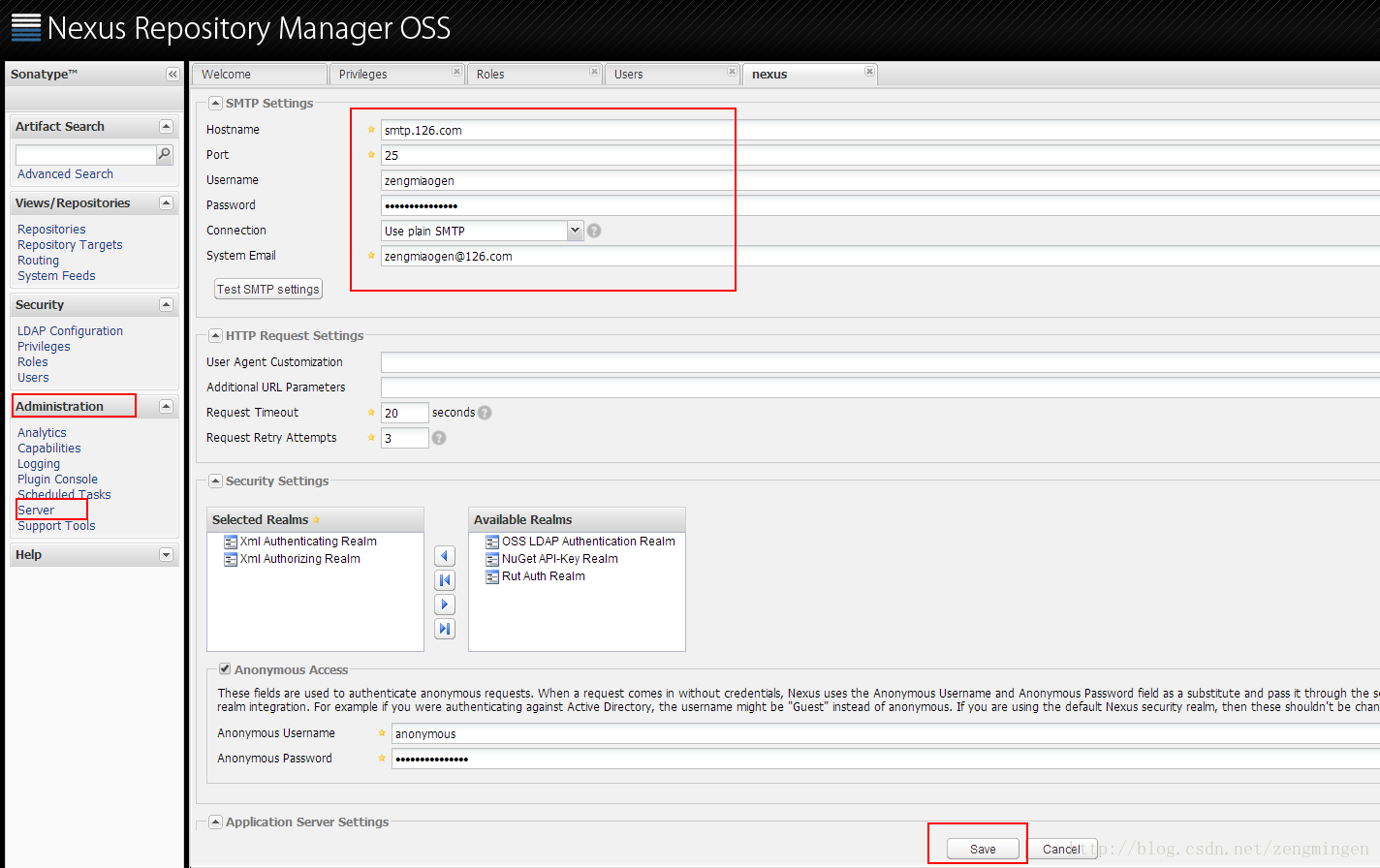
Task: Click the Add realm left-arrow button
Action: [x=445, y=556]
